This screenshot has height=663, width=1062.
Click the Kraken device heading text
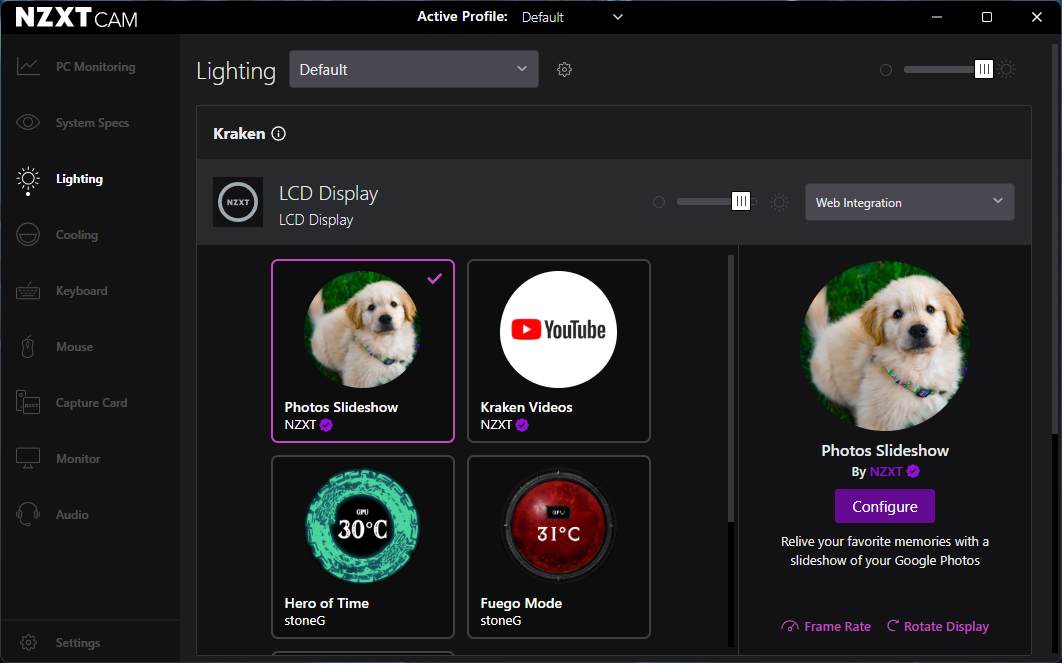tap(239, 133)
